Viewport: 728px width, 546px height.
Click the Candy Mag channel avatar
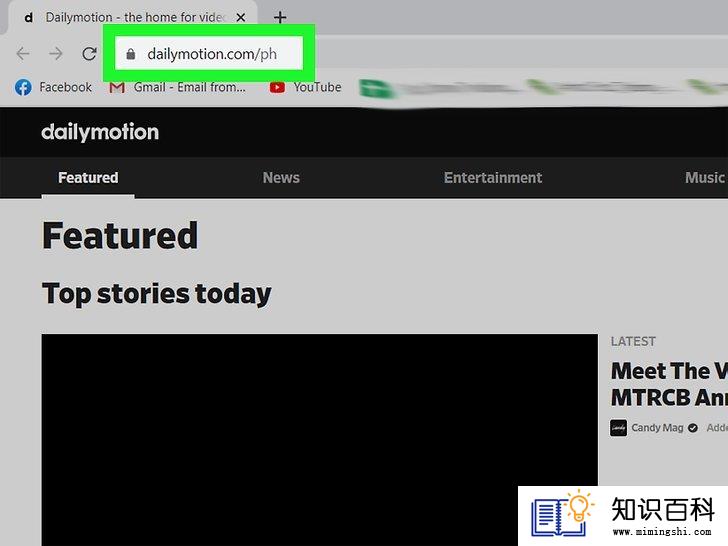(x=618, y=428)
